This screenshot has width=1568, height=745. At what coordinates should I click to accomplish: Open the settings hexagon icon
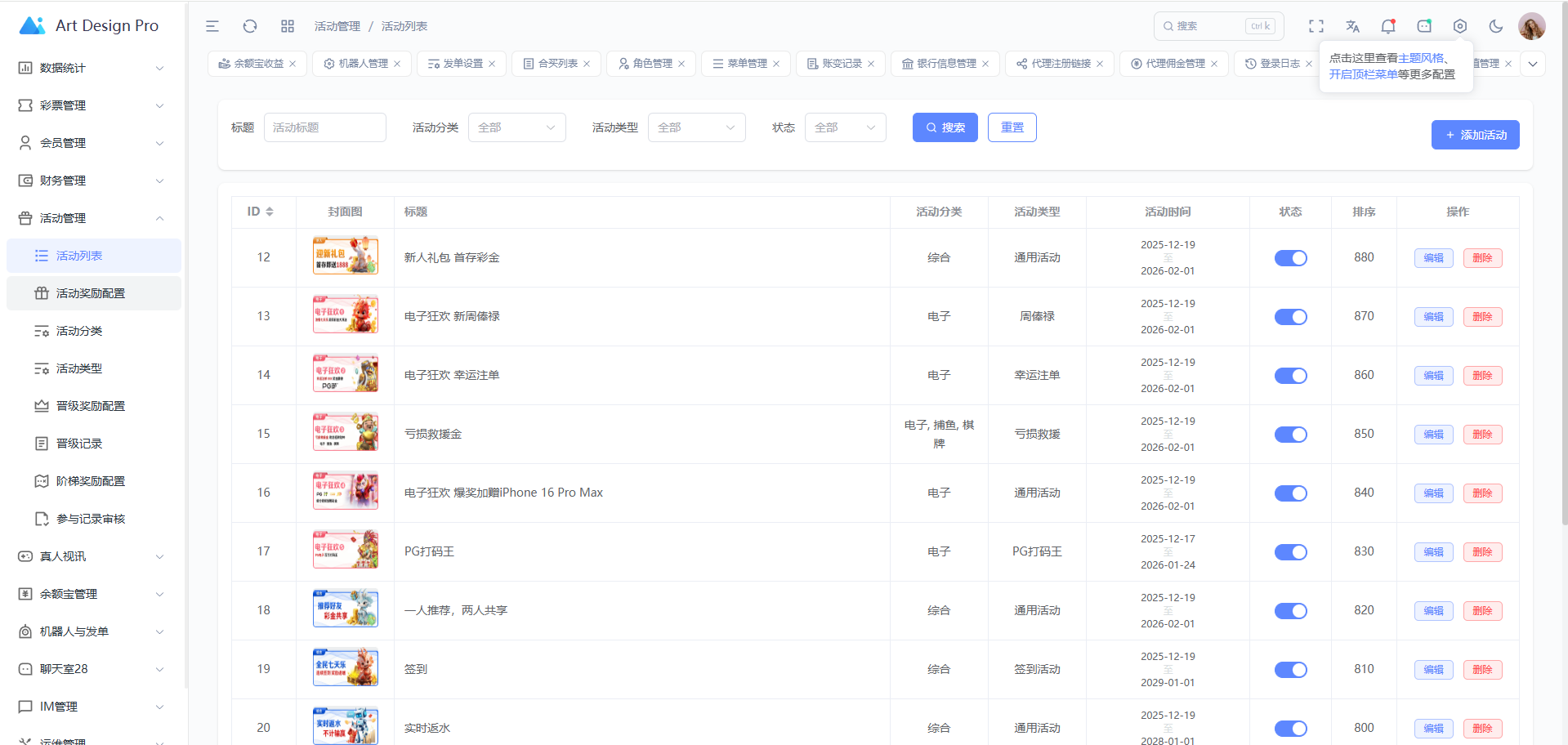click(x=1459, y=26)
